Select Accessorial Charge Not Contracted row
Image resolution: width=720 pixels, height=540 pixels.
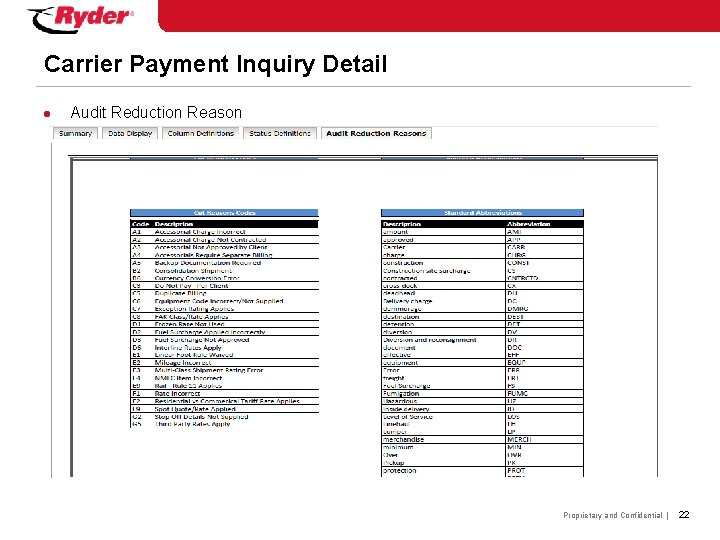(x=224, y=240)
